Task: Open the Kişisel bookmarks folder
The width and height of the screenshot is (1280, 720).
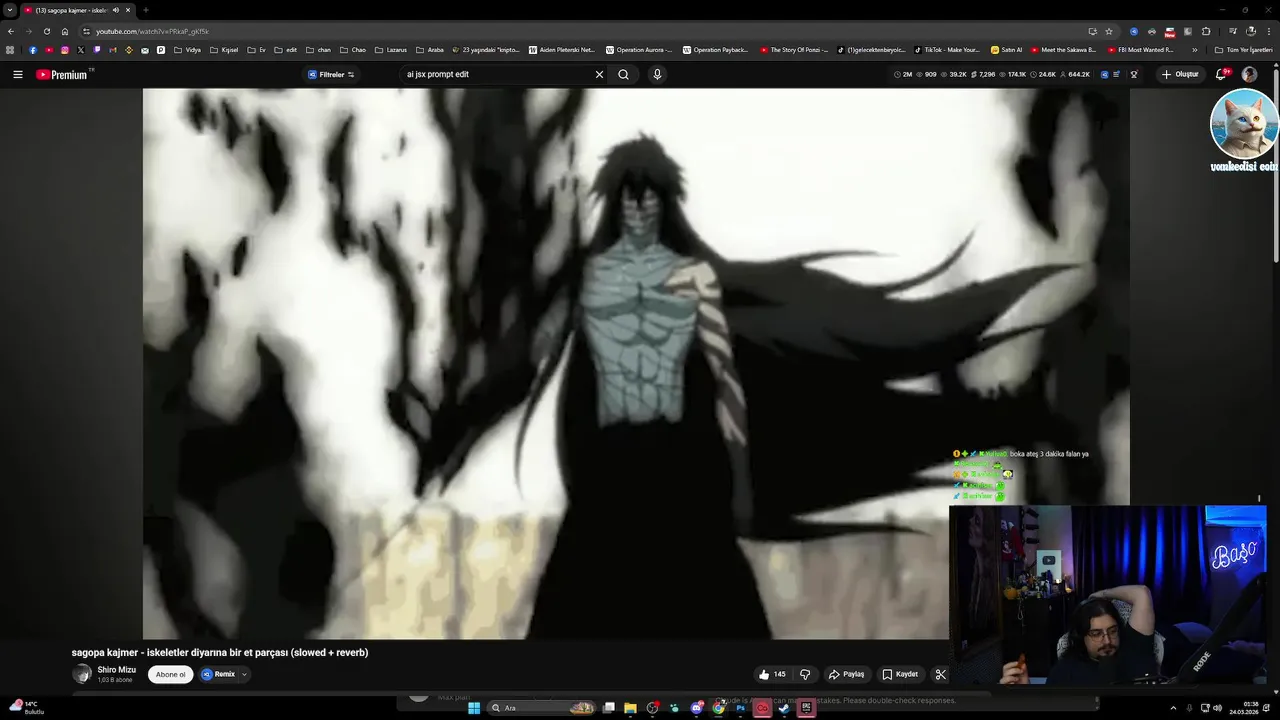Action: [x=224, y=49]
